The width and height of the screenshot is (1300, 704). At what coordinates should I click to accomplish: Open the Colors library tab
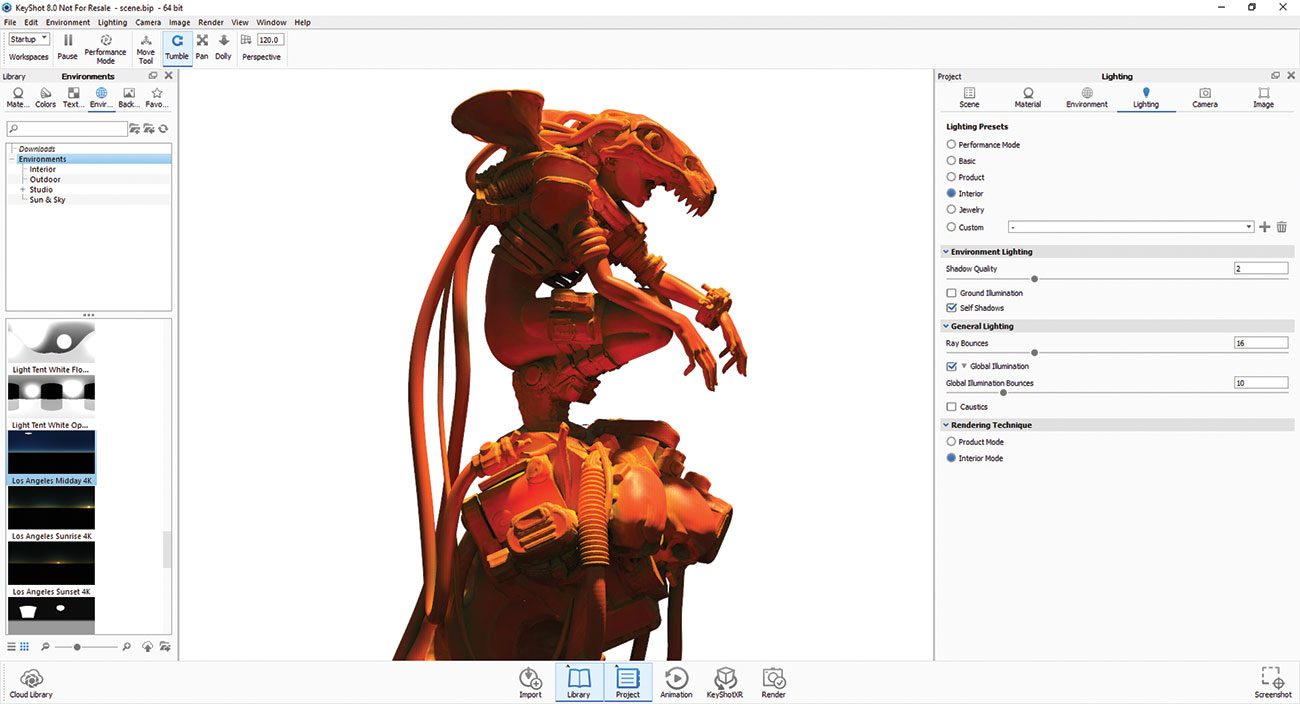tap(46, 98)
